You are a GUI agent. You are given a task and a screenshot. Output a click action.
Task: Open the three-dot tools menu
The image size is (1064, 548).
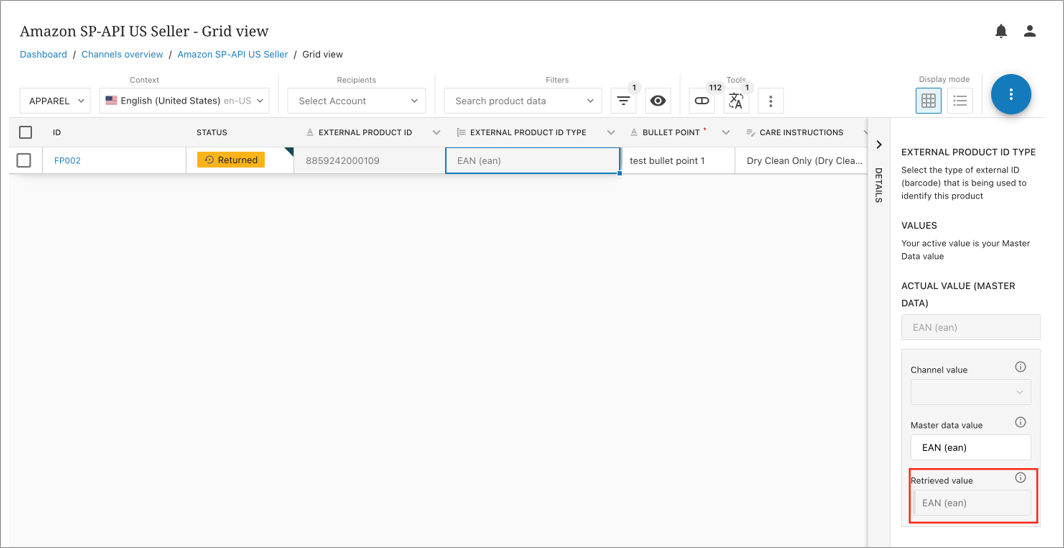(770, 101)
